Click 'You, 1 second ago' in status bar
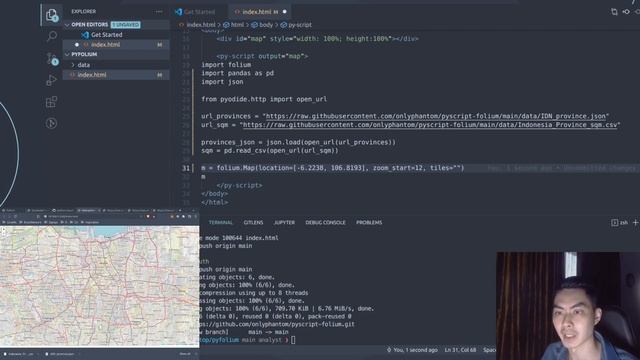The height and width of the screenshot is (360, 640). coord(412,350)
